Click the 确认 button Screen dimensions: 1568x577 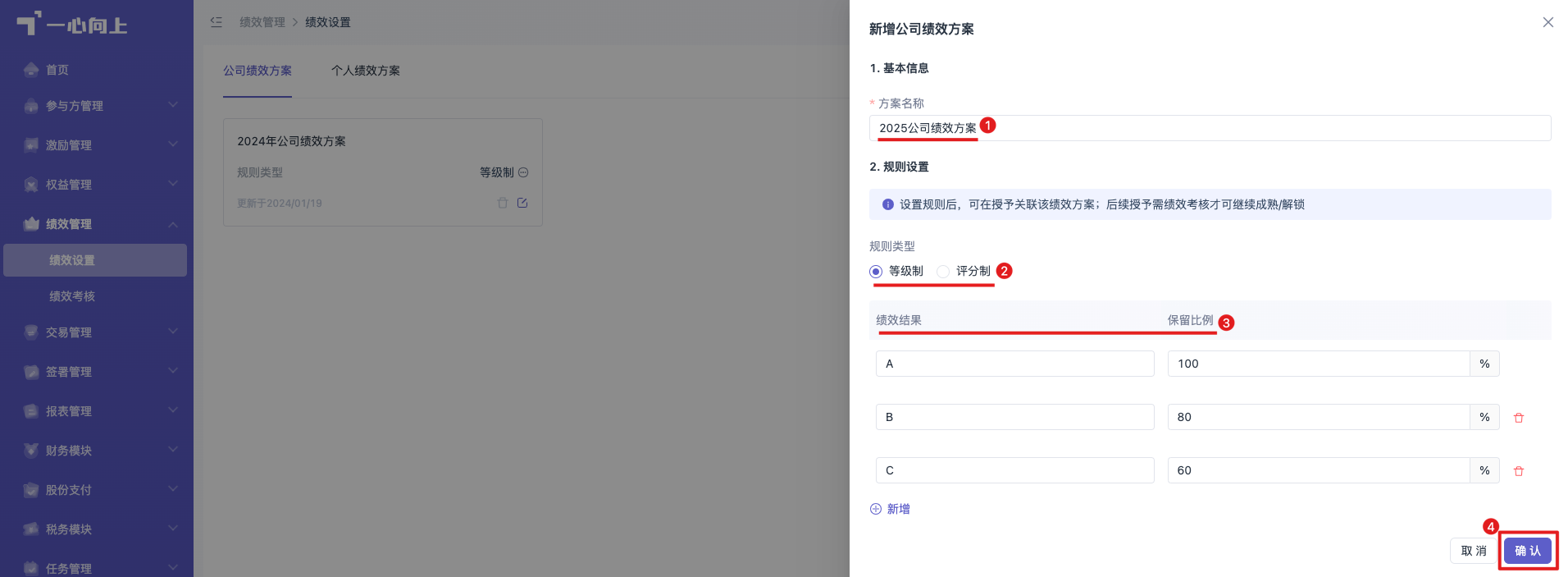click(x=1528, y=551)
